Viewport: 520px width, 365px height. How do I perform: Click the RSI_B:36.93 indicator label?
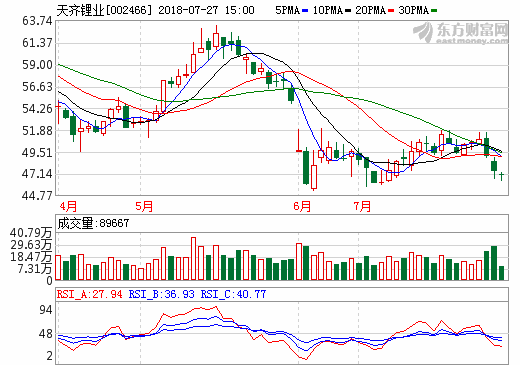pyautogui.click(x=162, y=294)
